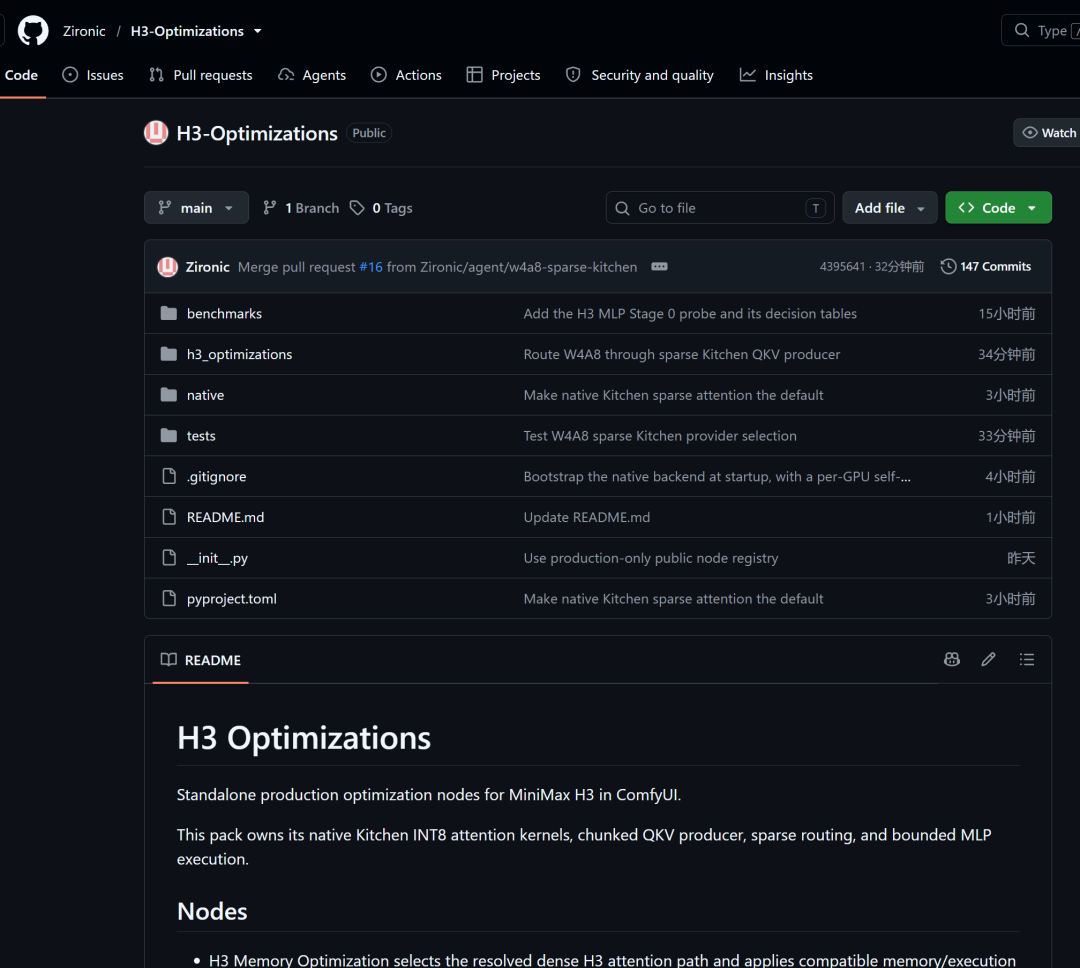Open the README.md file

[225, 517]
